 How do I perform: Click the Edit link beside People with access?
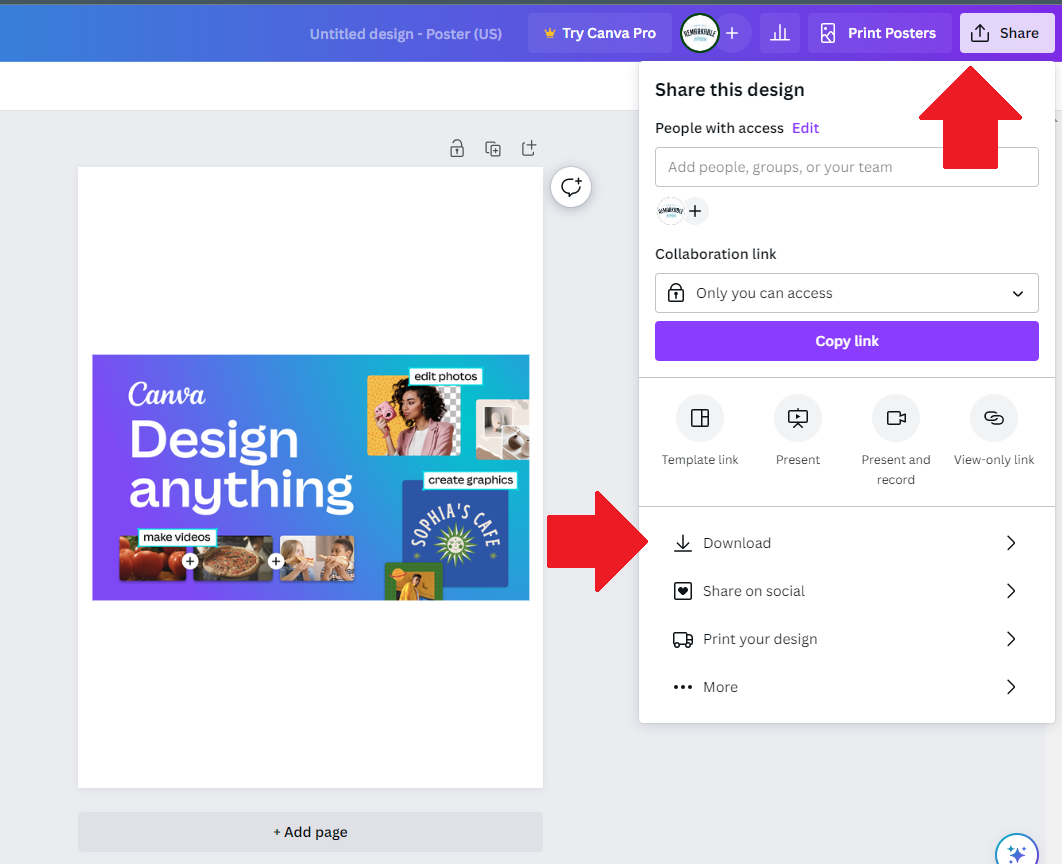(x=805, y=128)
